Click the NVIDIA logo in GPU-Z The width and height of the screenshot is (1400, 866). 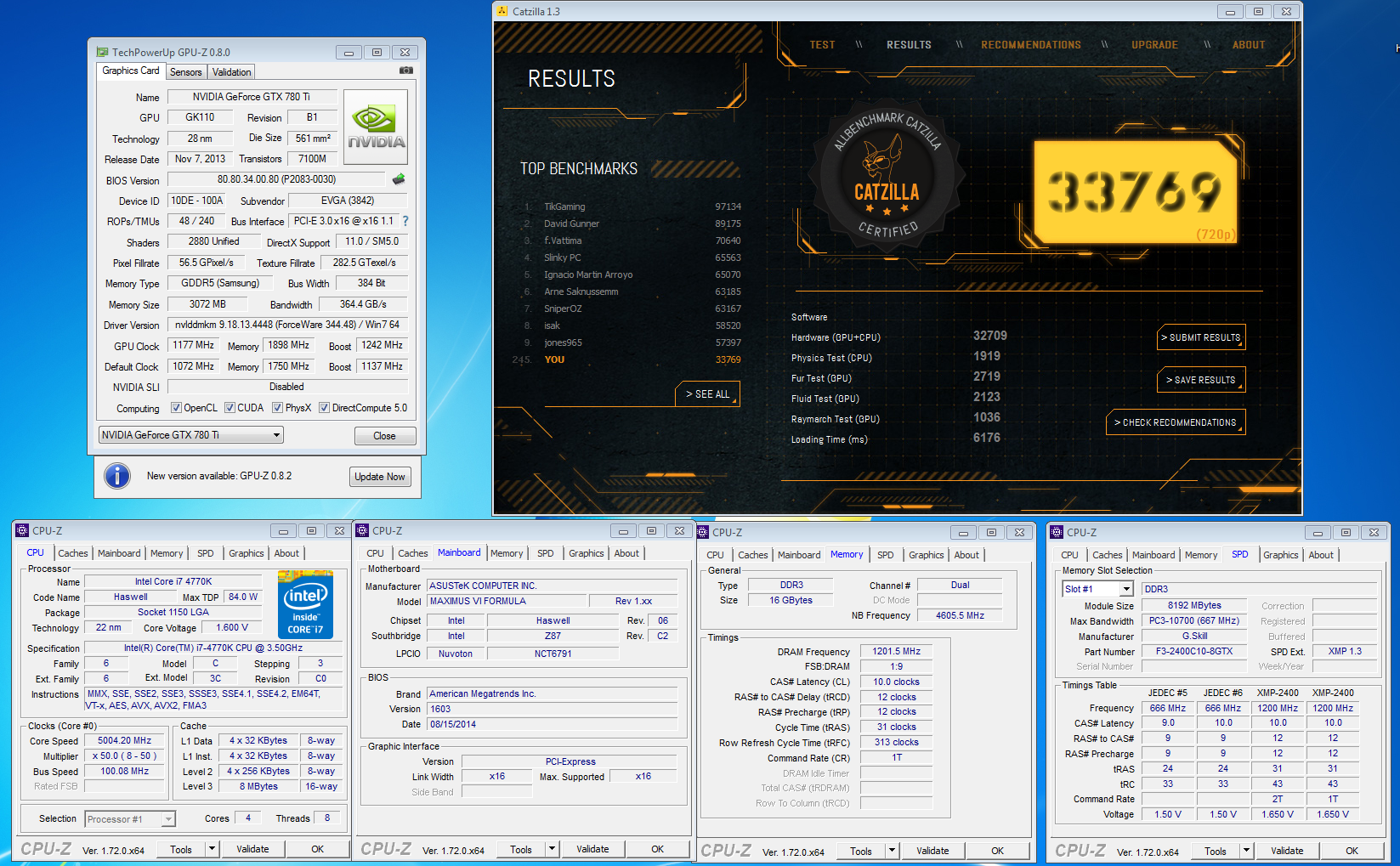pos(376,127)
